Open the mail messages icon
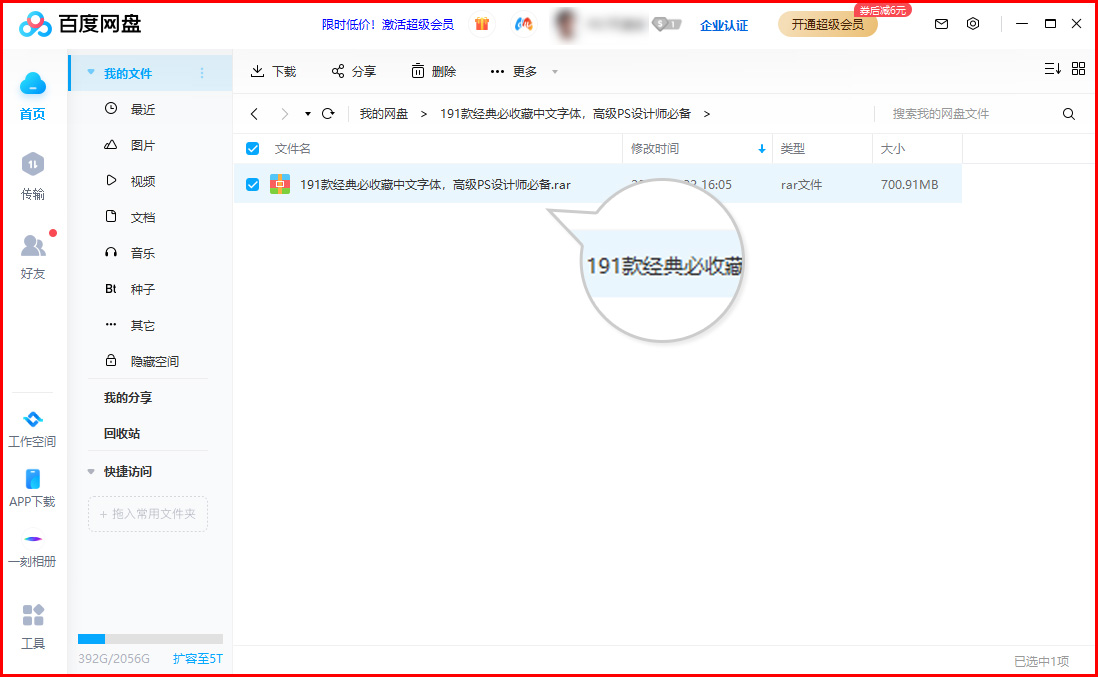The width and height of the screenshot is (1098, 677). [x=941, y=25]
